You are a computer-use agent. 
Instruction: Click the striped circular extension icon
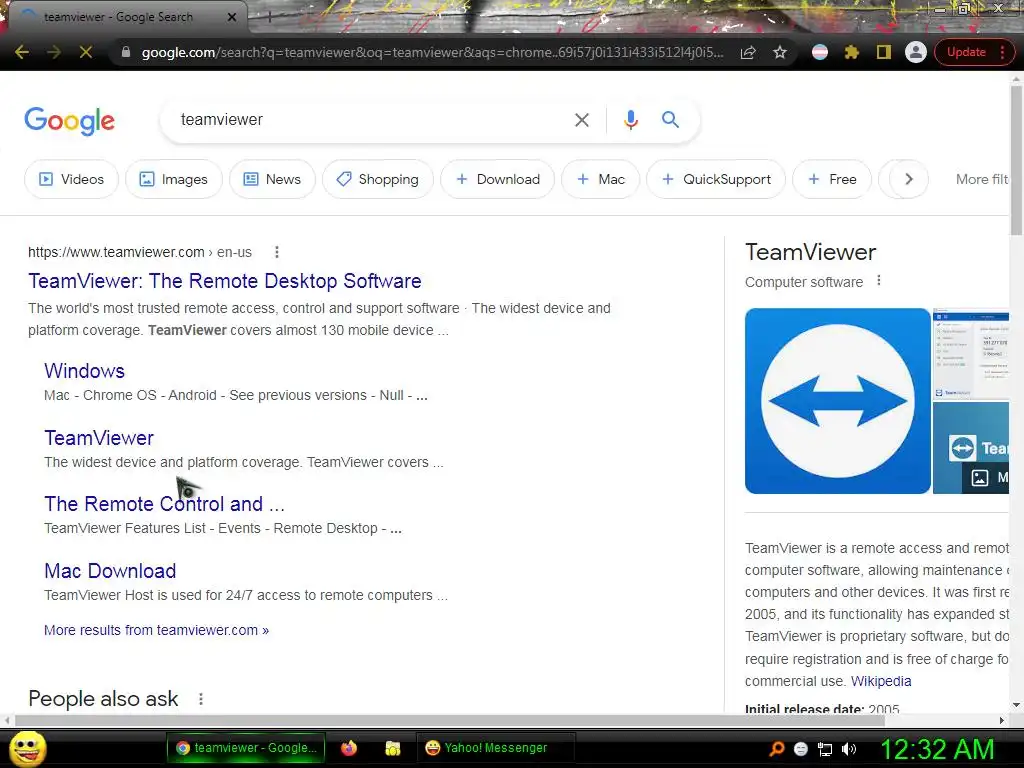coord(820,52)
